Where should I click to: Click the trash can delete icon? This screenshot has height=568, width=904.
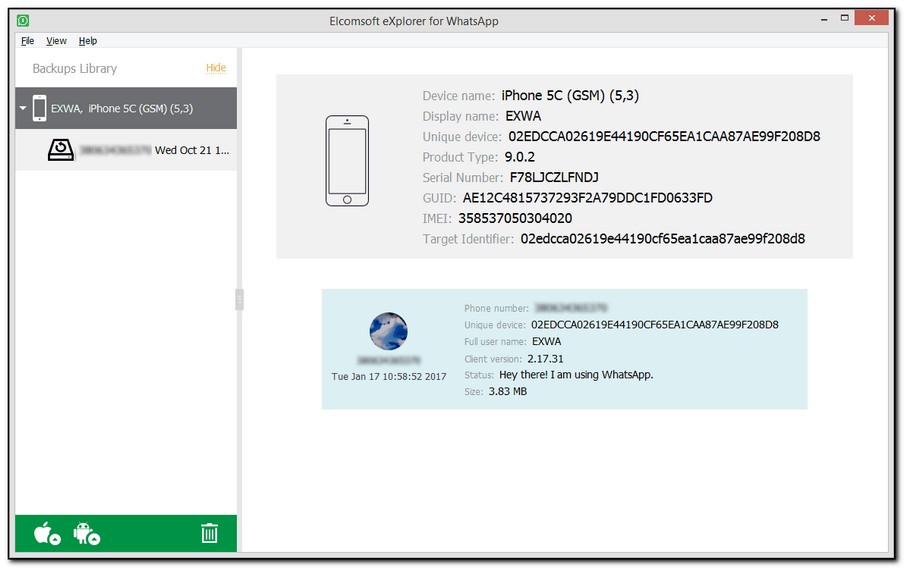pos(209,533)
